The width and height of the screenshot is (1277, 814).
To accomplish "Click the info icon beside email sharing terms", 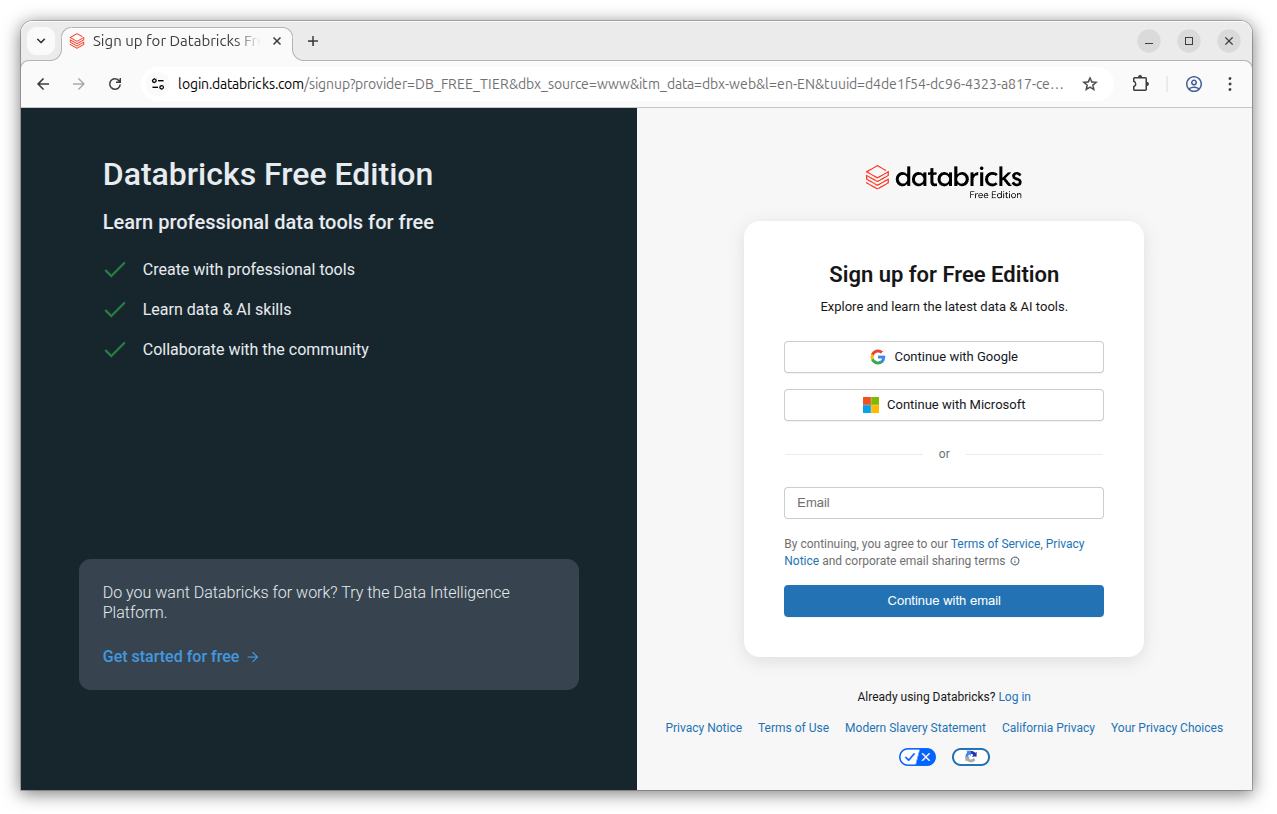I will tap(1015, 562).
